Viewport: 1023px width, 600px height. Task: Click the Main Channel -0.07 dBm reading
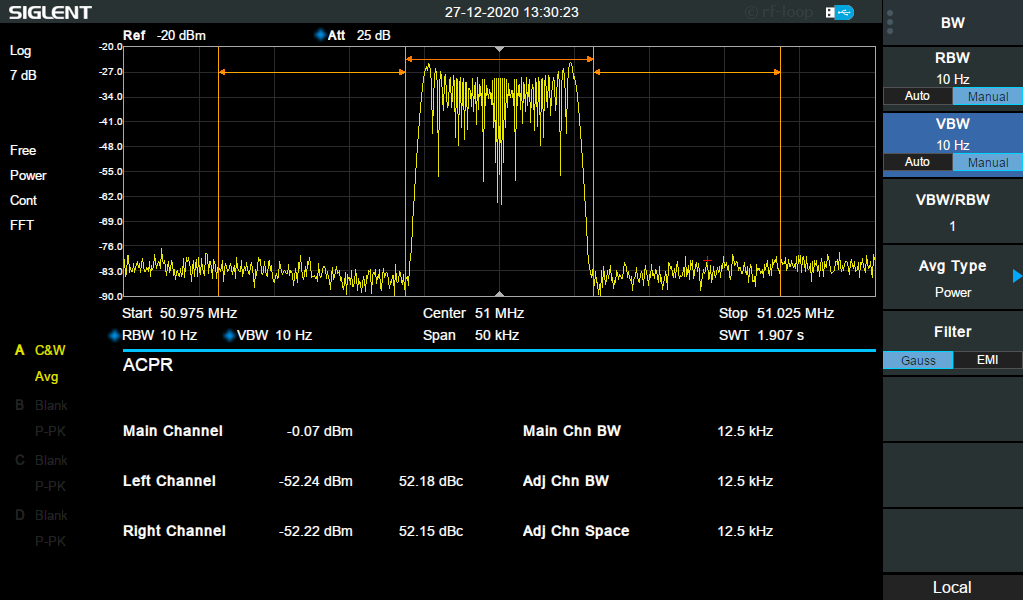[x=320, y=431]
